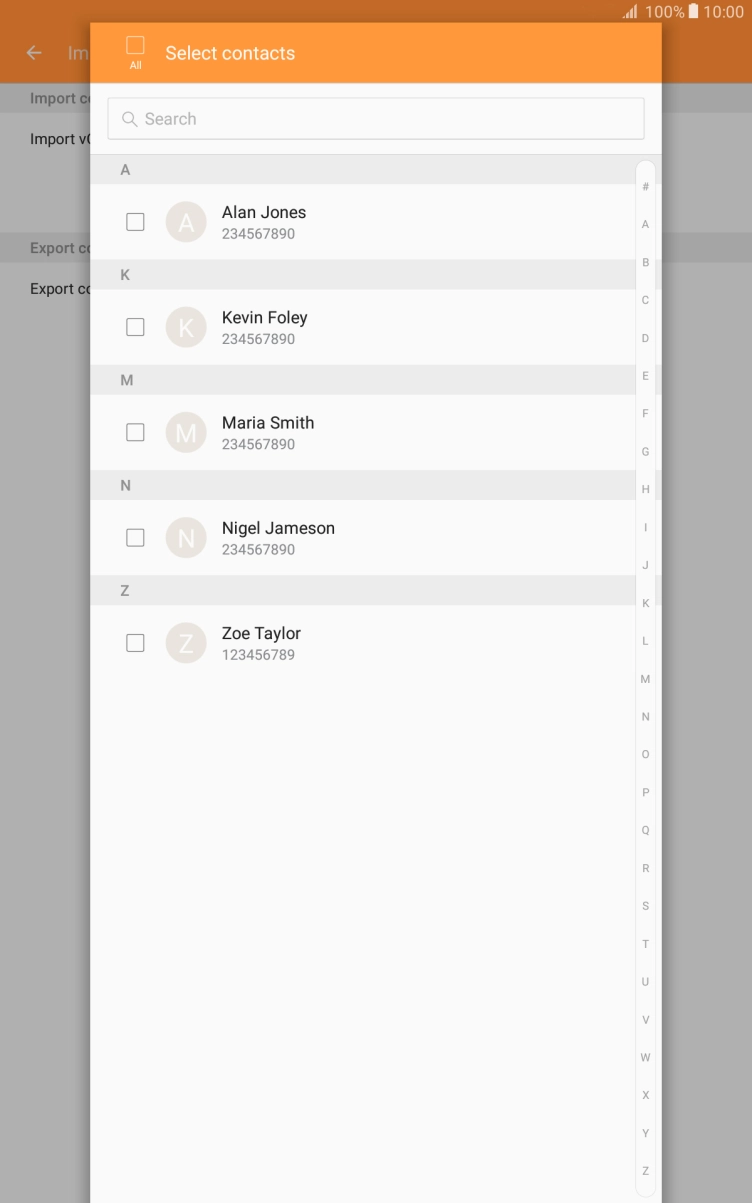Tap Maria Smith's M avatar
The width and height of the screenshot is (752, 1203).
[186, 432]
